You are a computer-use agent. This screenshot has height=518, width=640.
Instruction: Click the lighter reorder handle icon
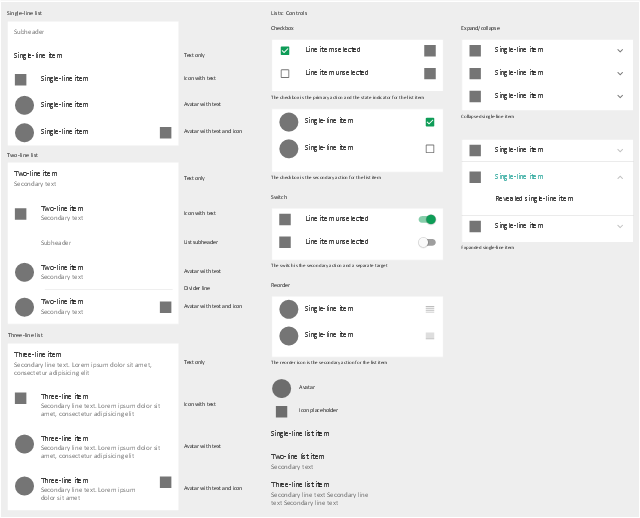click(x=430, y=336)
